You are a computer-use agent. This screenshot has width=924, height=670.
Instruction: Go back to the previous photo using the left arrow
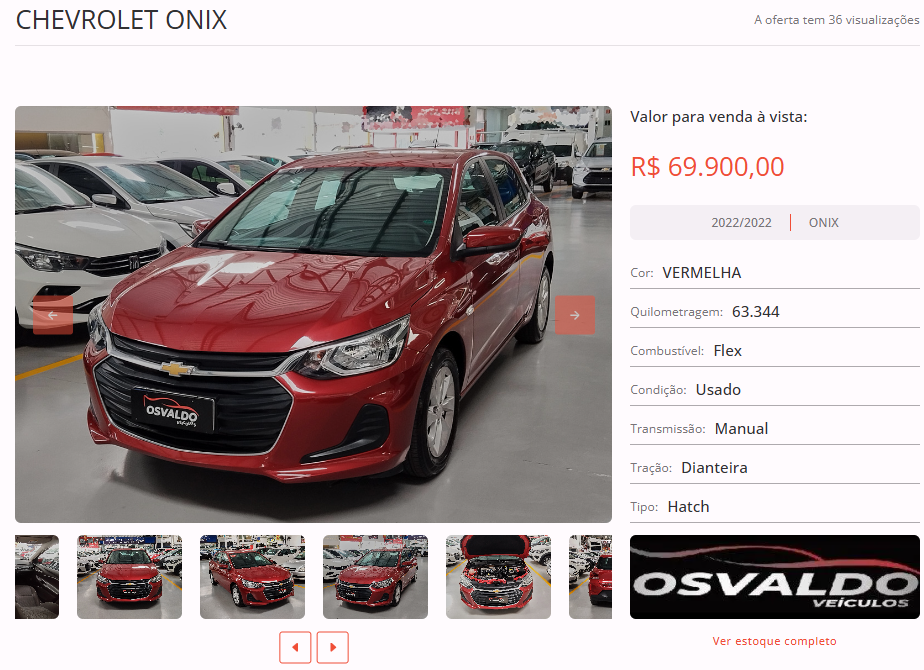click(x=53, y=315)
